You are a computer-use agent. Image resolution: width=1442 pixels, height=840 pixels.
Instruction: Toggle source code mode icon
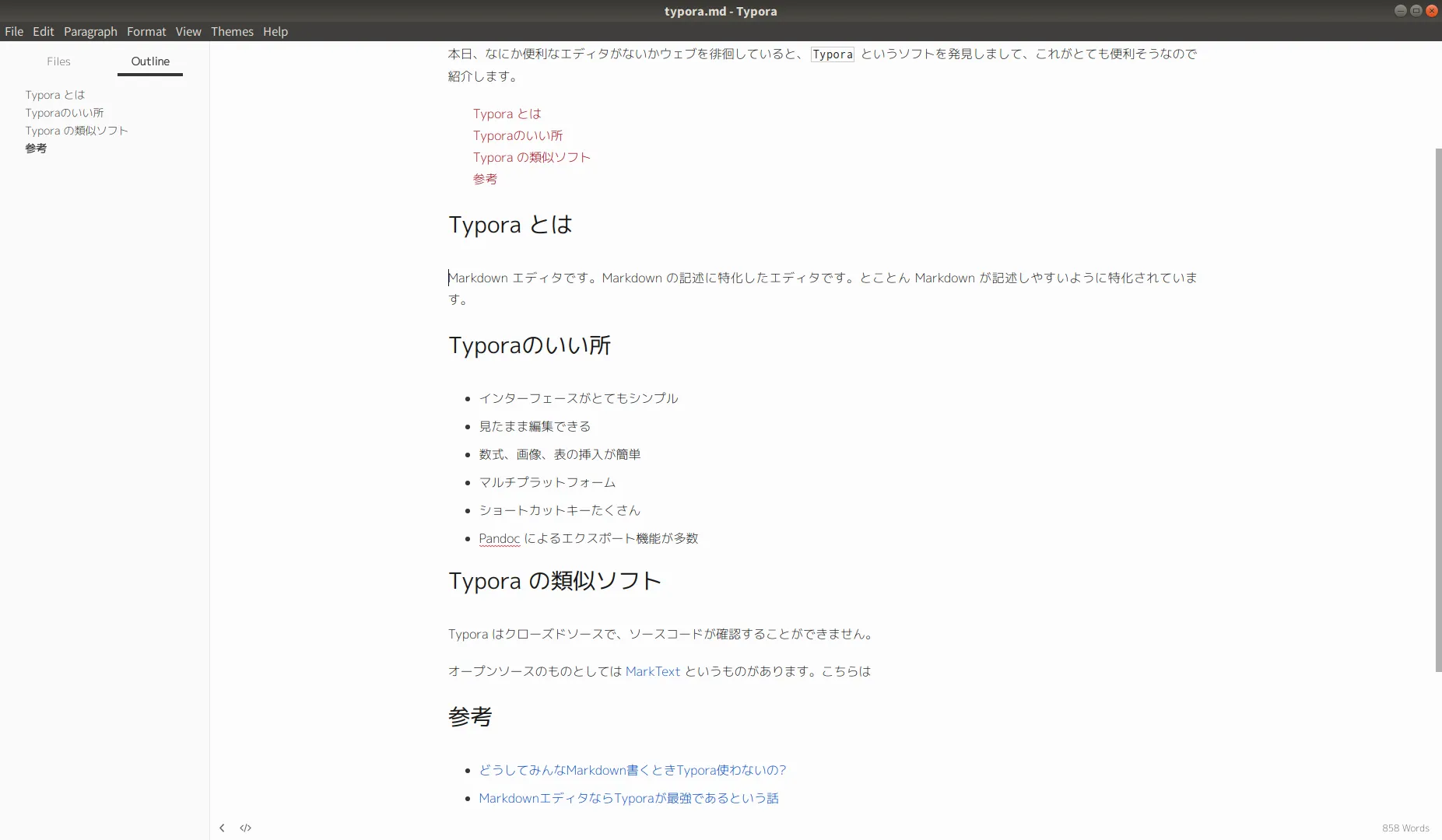[245, 828]
